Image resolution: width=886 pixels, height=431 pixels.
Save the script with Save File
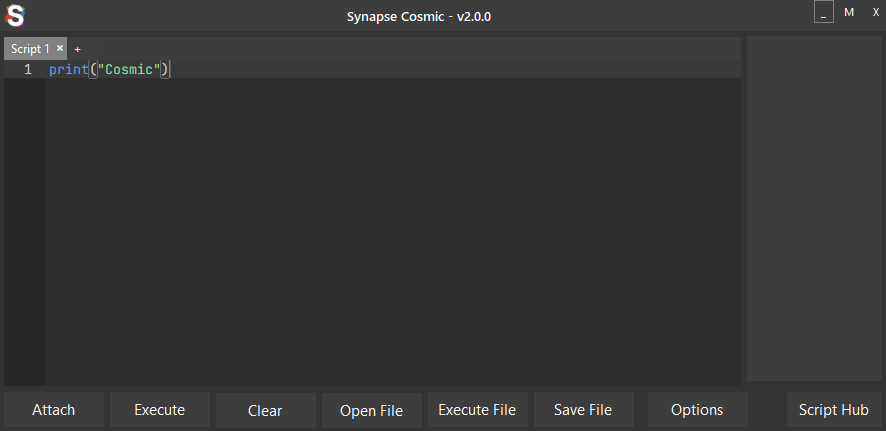[x=583, y=410]
